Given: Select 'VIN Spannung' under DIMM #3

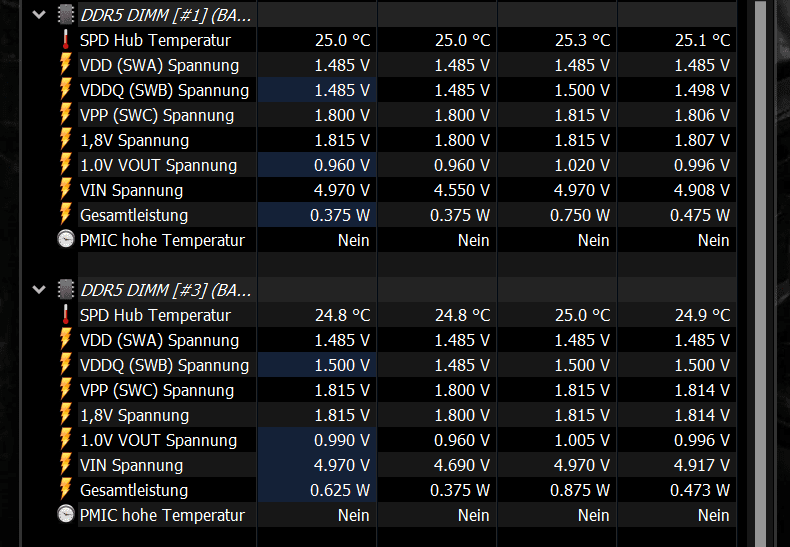Looking at the screenshot, I should pyautogui.click(x=131, y=465).
